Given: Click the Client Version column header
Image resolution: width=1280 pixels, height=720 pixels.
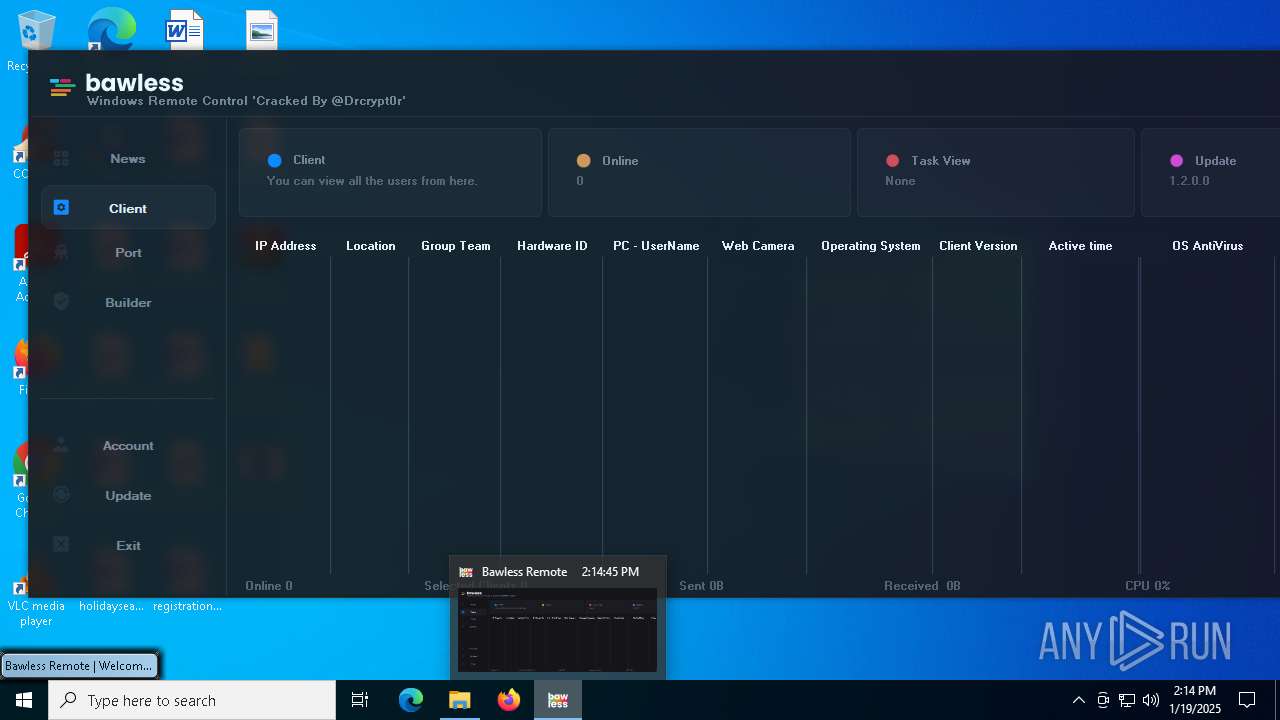Looking at the screenshot, I should click(x=978, y=246).
